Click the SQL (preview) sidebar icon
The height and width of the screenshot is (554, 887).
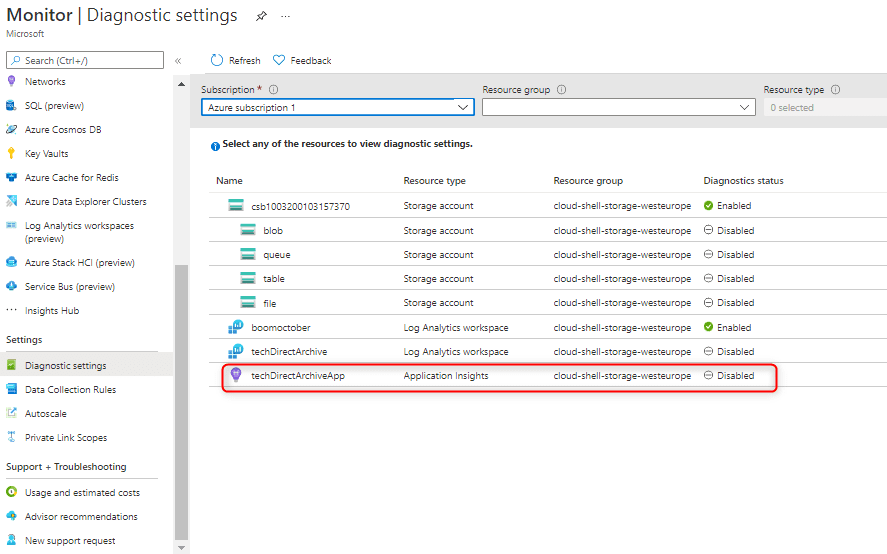point(11,105)
